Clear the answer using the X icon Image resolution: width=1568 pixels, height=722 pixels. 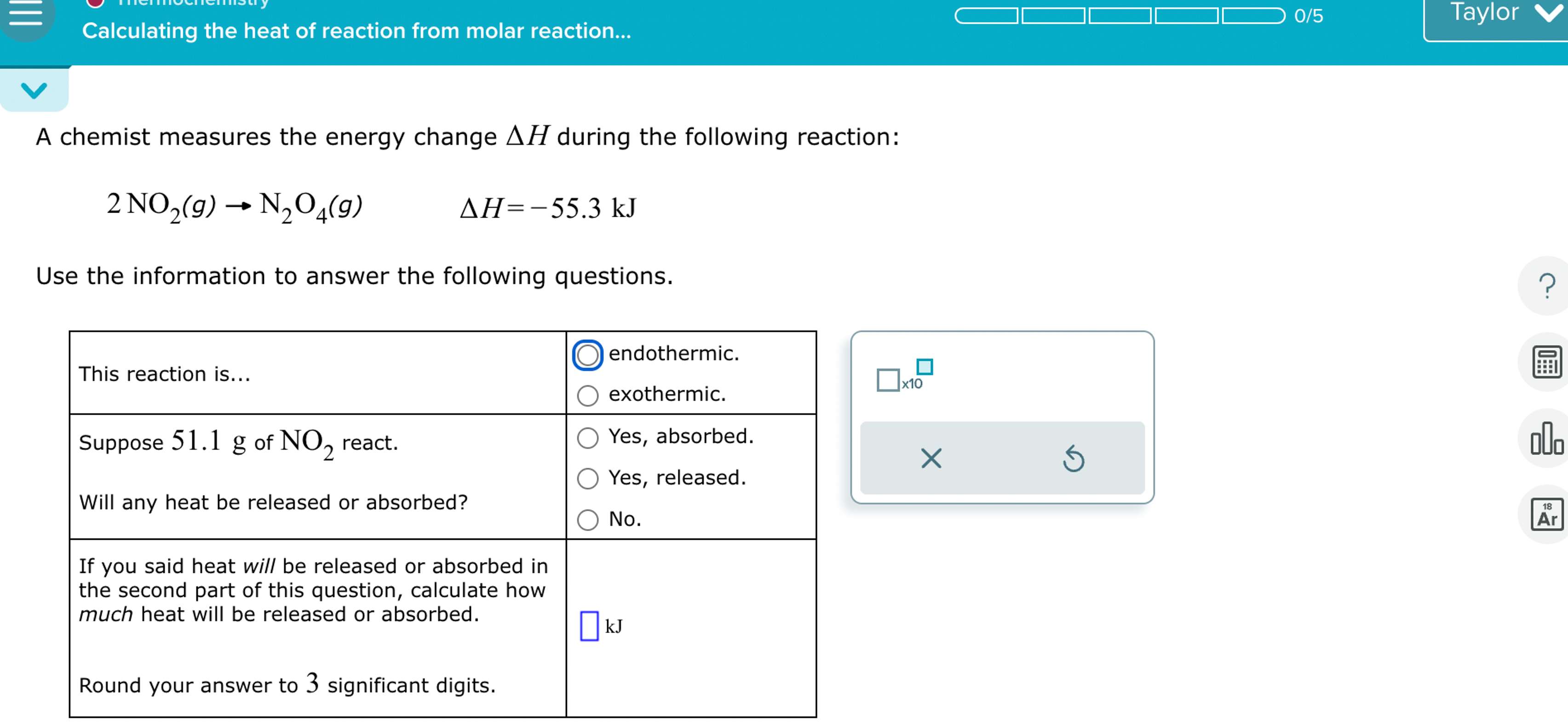(932, 459)
